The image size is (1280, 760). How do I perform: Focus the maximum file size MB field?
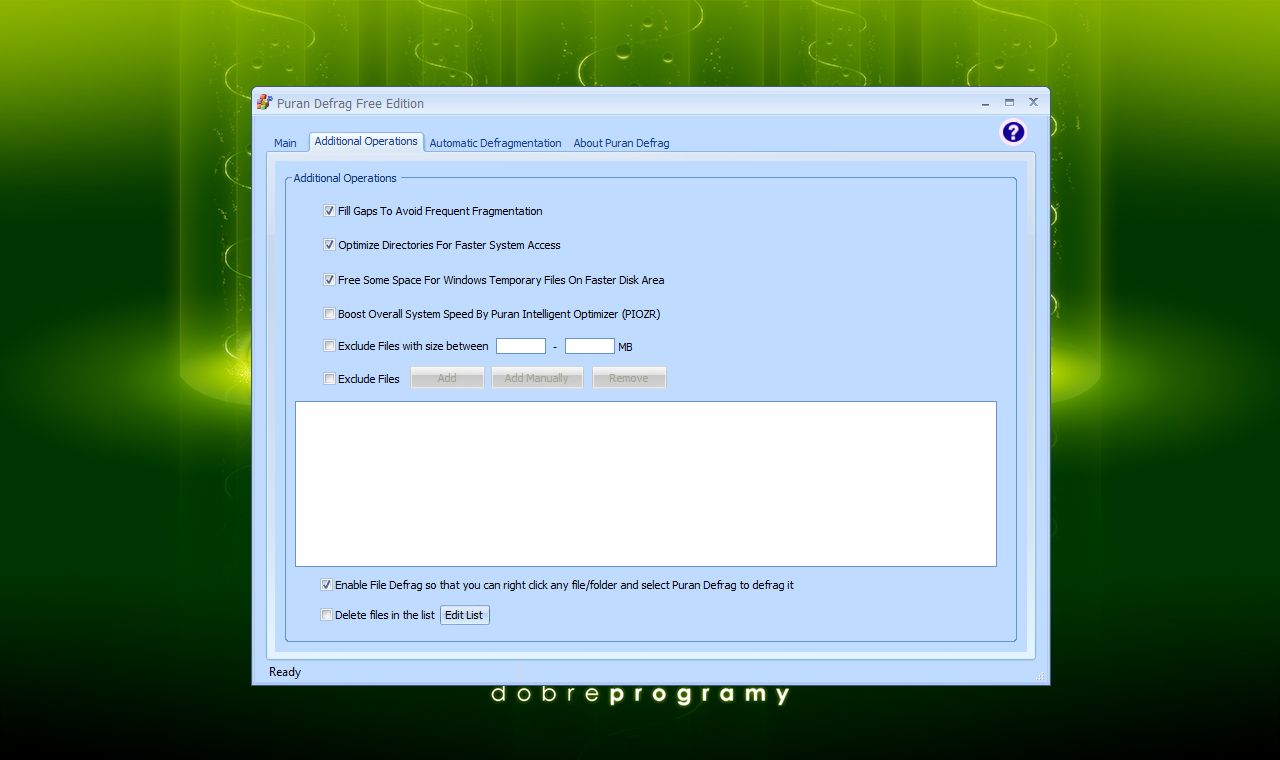pos(590,346)
